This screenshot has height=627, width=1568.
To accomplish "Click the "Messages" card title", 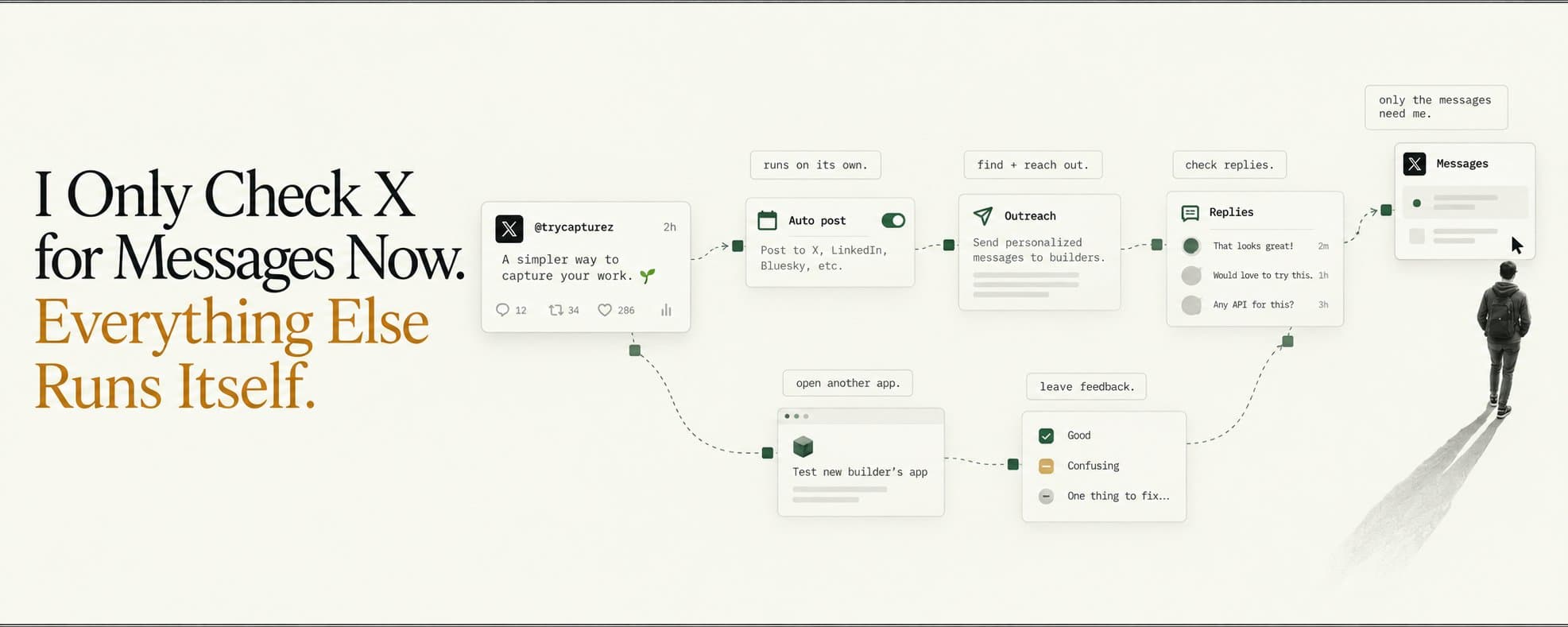I will coord(1462,164).
